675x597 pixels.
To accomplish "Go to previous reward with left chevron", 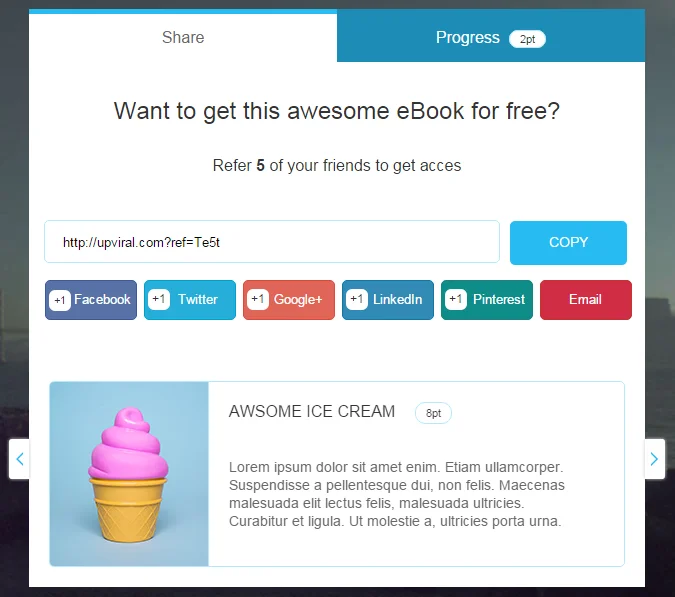I will coord(19,459).
